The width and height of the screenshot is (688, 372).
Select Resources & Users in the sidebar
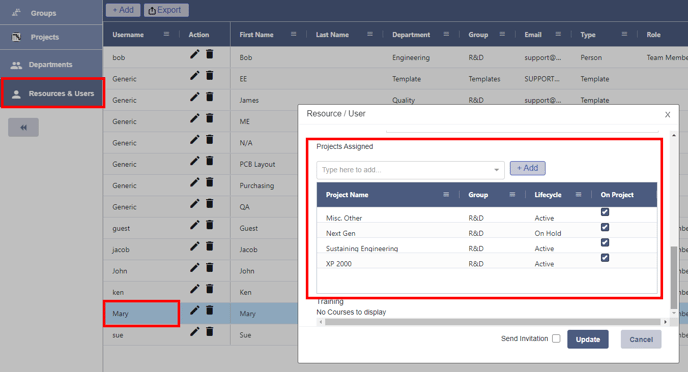coord(53,93)
